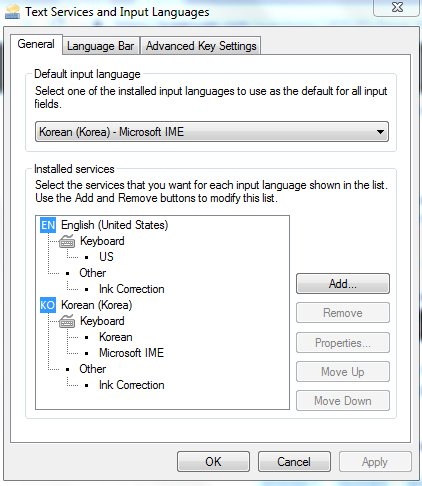Select Ink Correction under Korean
The height and width of the screenshot is (486, 422).
click(x=132, y=385)
